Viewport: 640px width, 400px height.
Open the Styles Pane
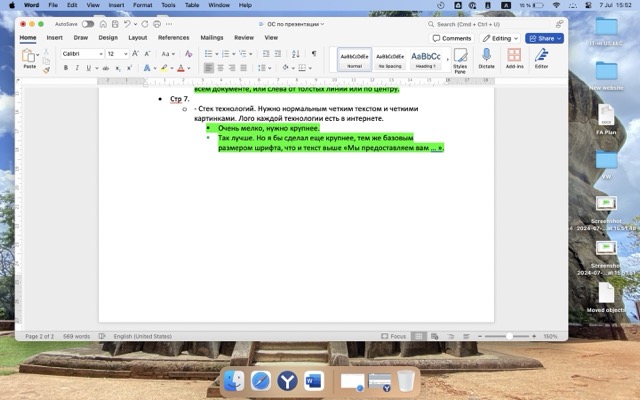[460, 59]
